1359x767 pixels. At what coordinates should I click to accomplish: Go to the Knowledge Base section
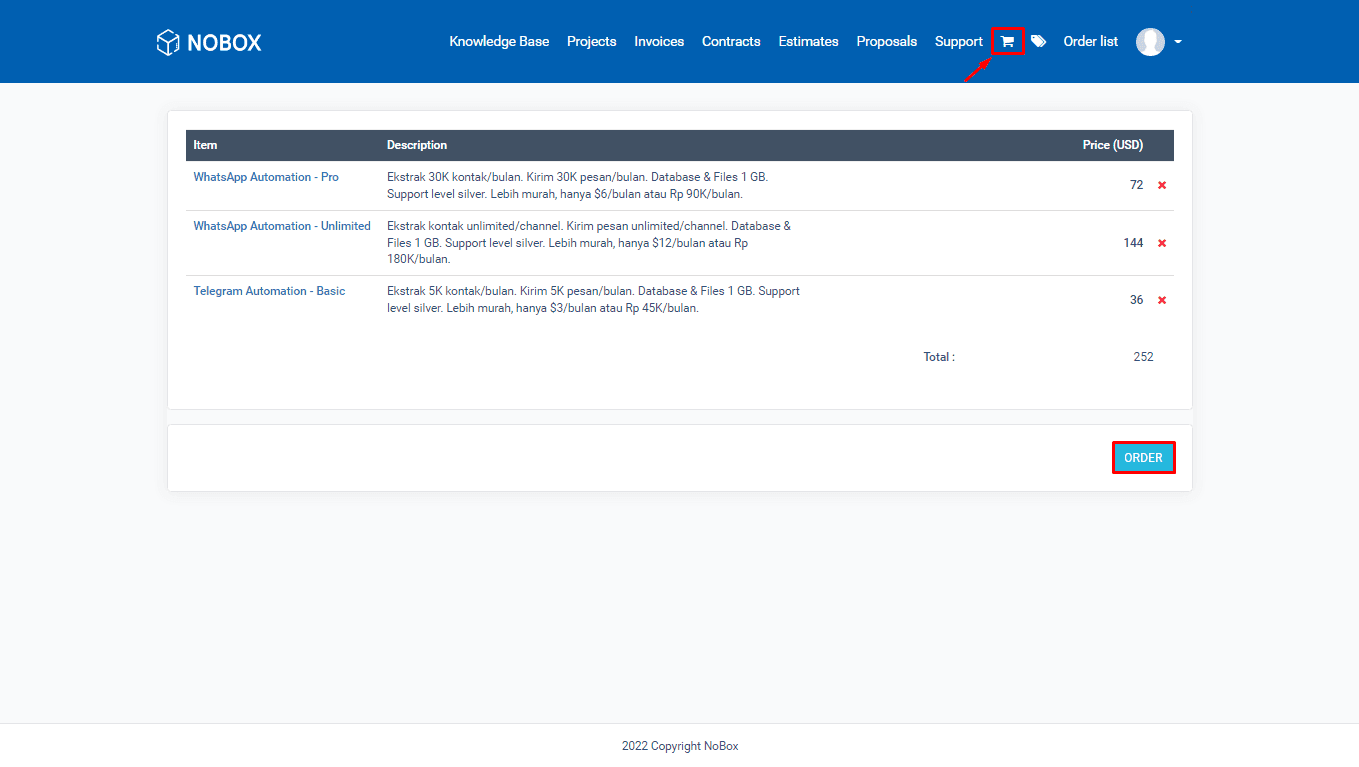pos(499,41)
